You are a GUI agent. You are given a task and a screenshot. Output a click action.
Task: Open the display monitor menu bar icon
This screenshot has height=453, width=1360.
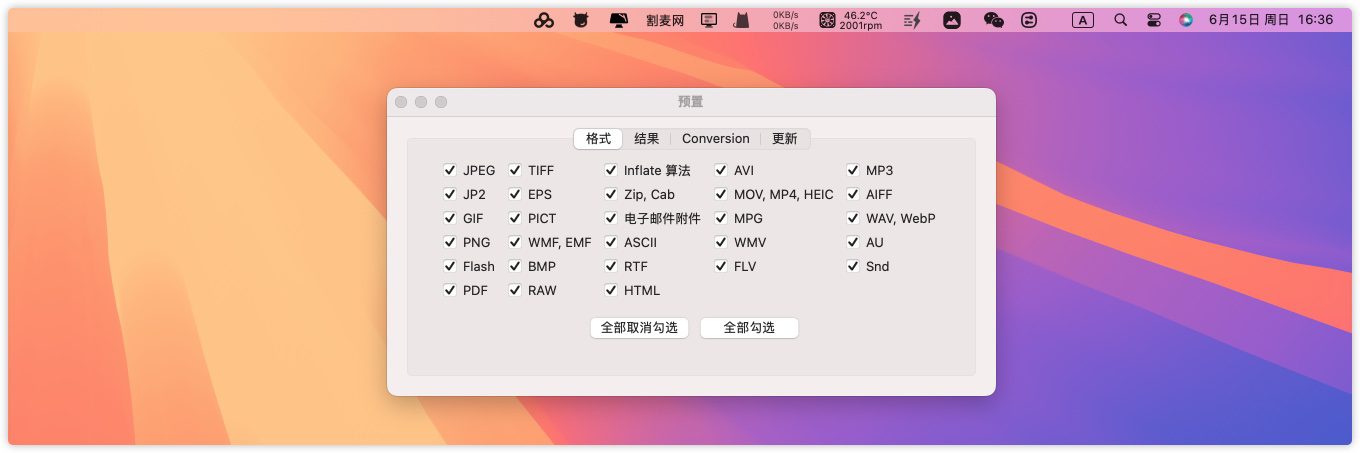pos(710,20)
